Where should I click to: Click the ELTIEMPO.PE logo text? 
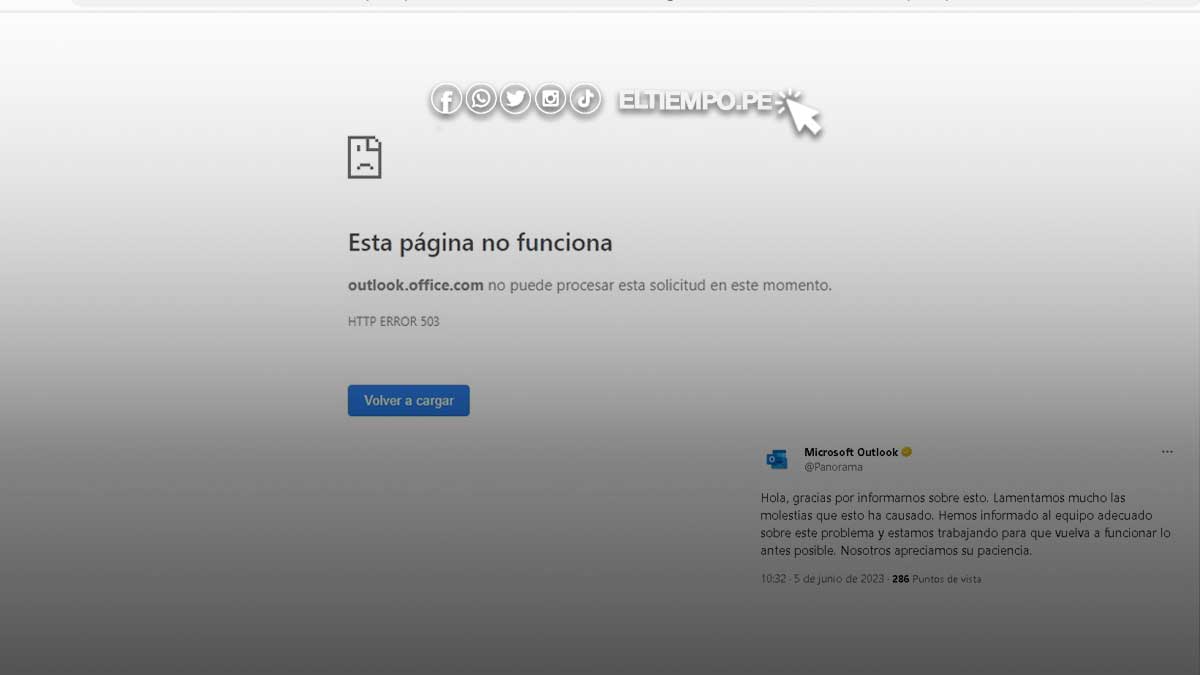[x=695, y=101]
